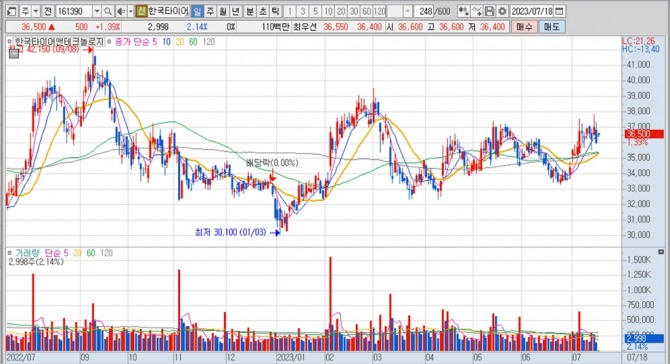
Task: Click the 한국타이어앤테크놀로지 chart label
Action: pos(59,41)
